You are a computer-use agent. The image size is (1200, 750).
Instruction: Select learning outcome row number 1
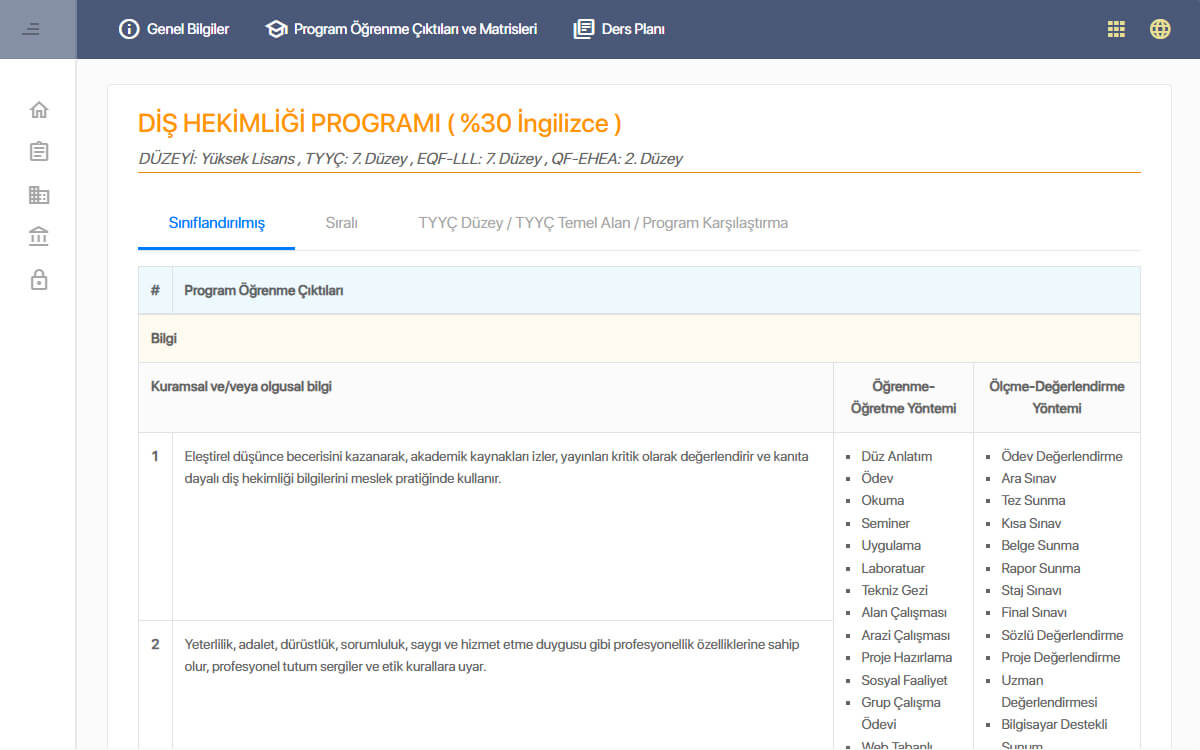pyautogui.click(x=486, y=526)
